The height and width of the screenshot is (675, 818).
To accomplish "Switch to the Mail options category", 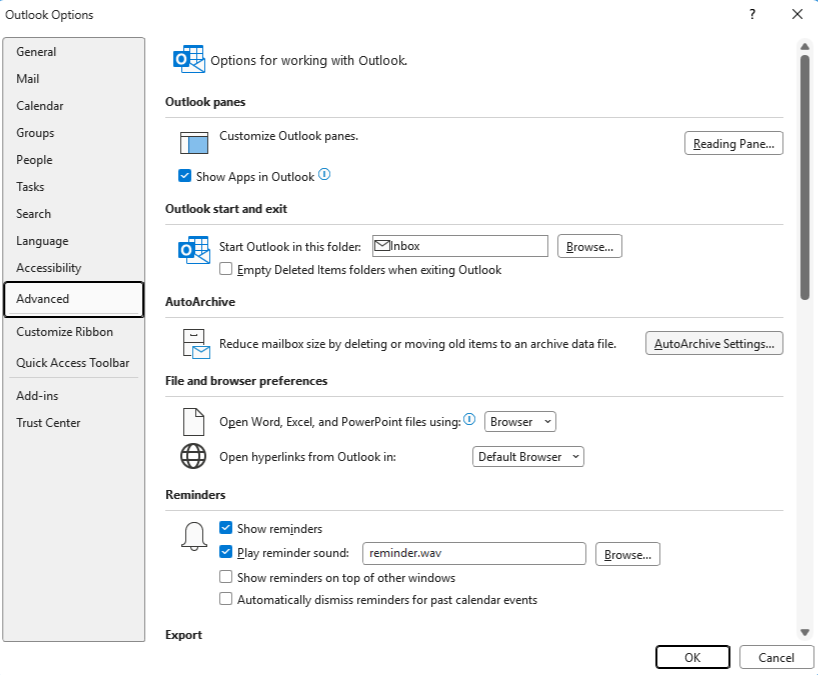I will coord(28,79).
